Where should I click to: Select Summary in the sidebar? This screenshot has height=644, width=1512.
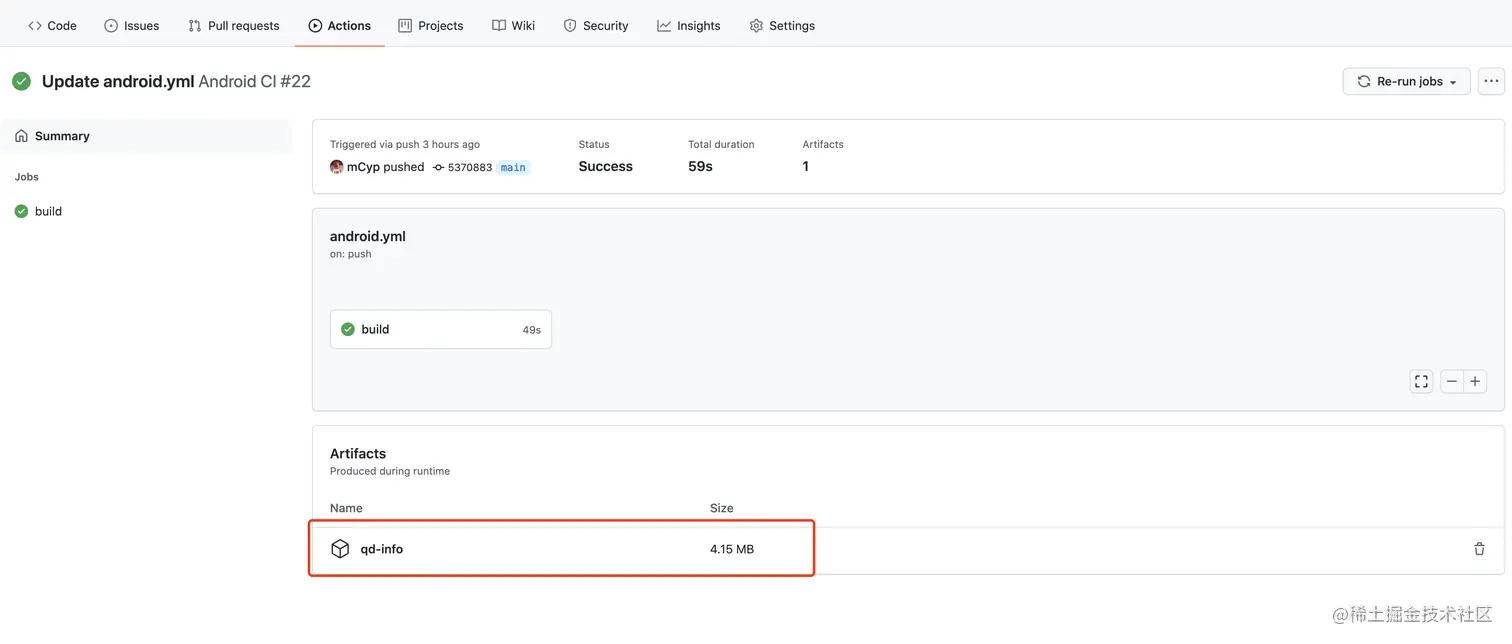[146, 136]
